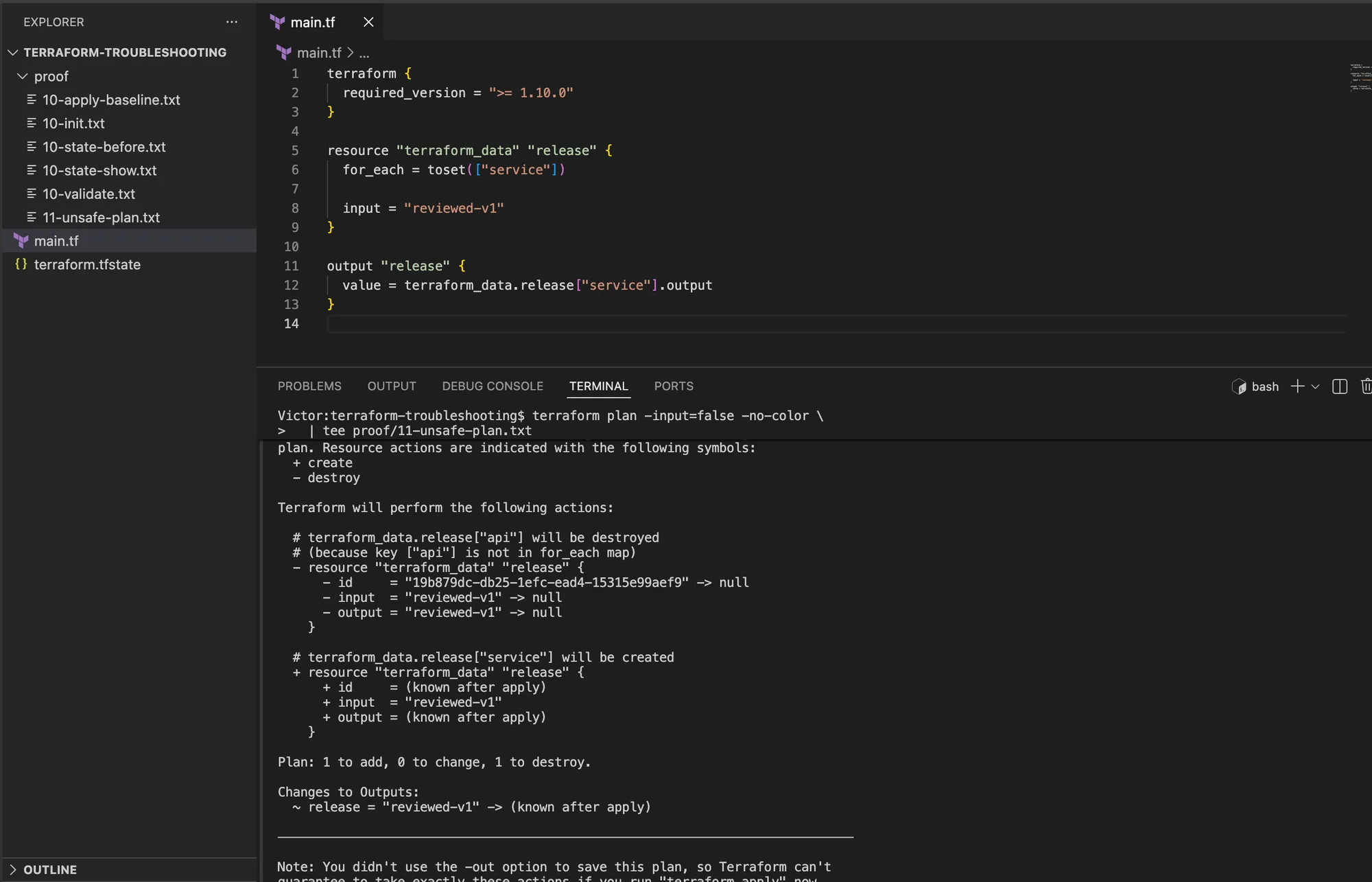The height and width of the screenshot is (882, 1372).
Task: Click the breadcrumb ellipsis after main.tf
Action: click(x=364, y=53)
